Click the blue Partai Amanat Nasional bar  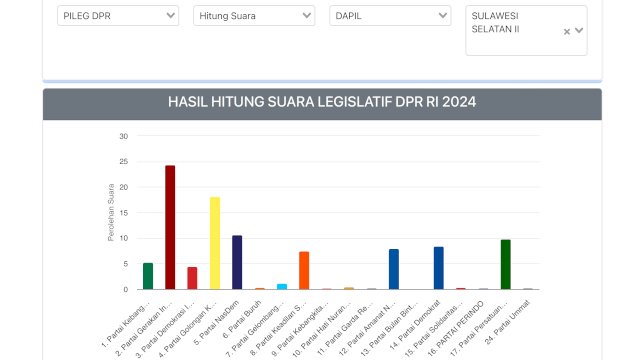394,269
